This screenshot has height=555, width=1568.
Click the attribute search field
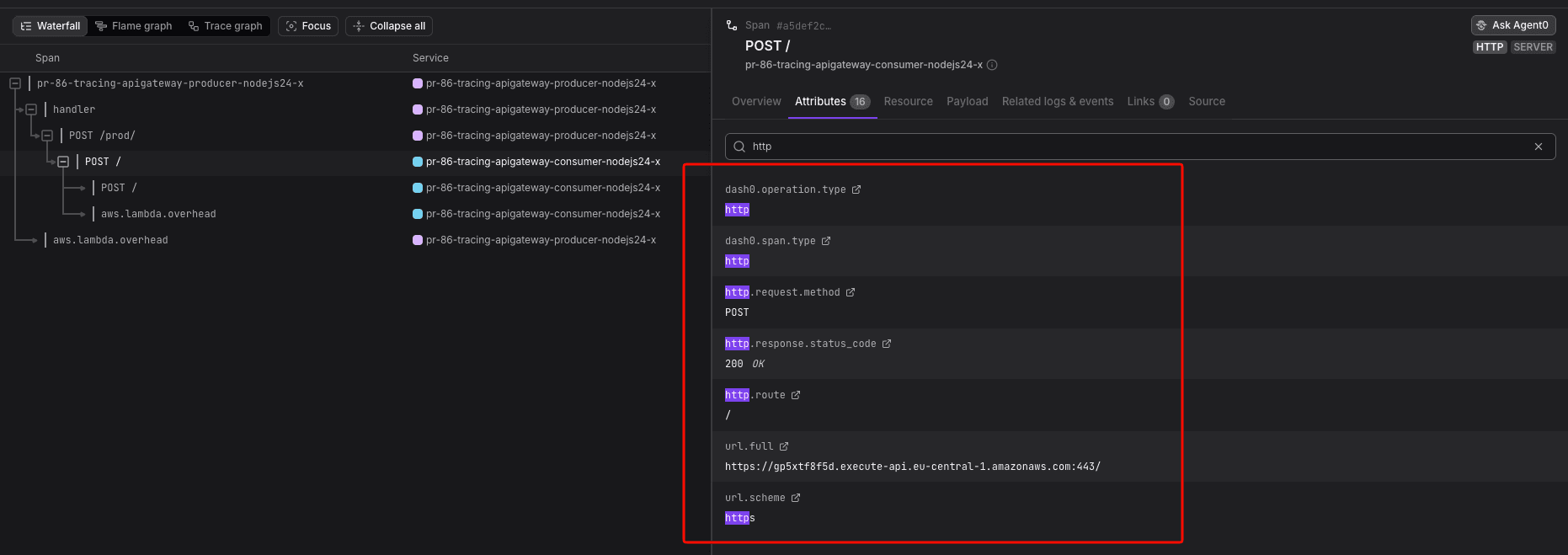[1140, 147]
